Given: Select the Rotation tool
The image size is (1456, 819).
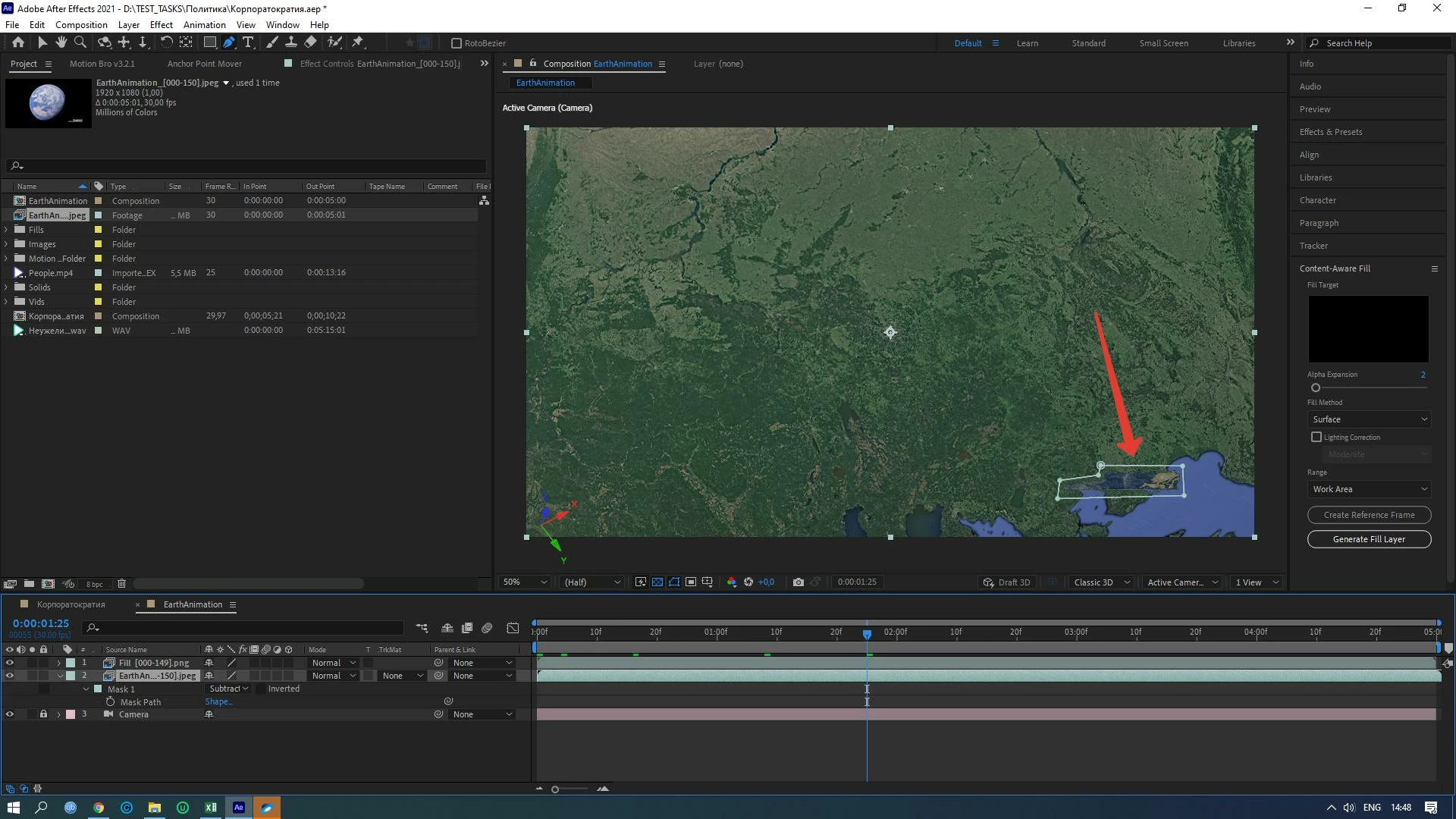Looking at the screenshot, I should point(166,42).
